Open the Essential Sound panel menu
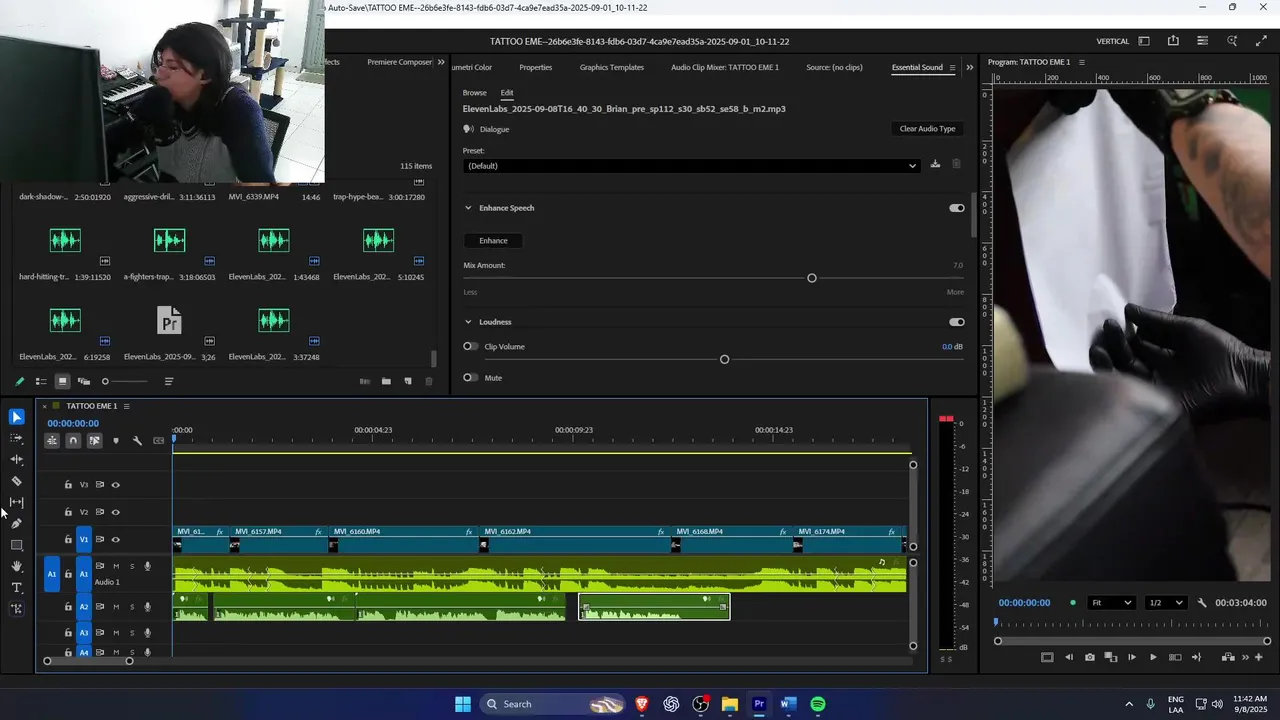The height and width of the screenshot is (720, 1280). point(952,67)
